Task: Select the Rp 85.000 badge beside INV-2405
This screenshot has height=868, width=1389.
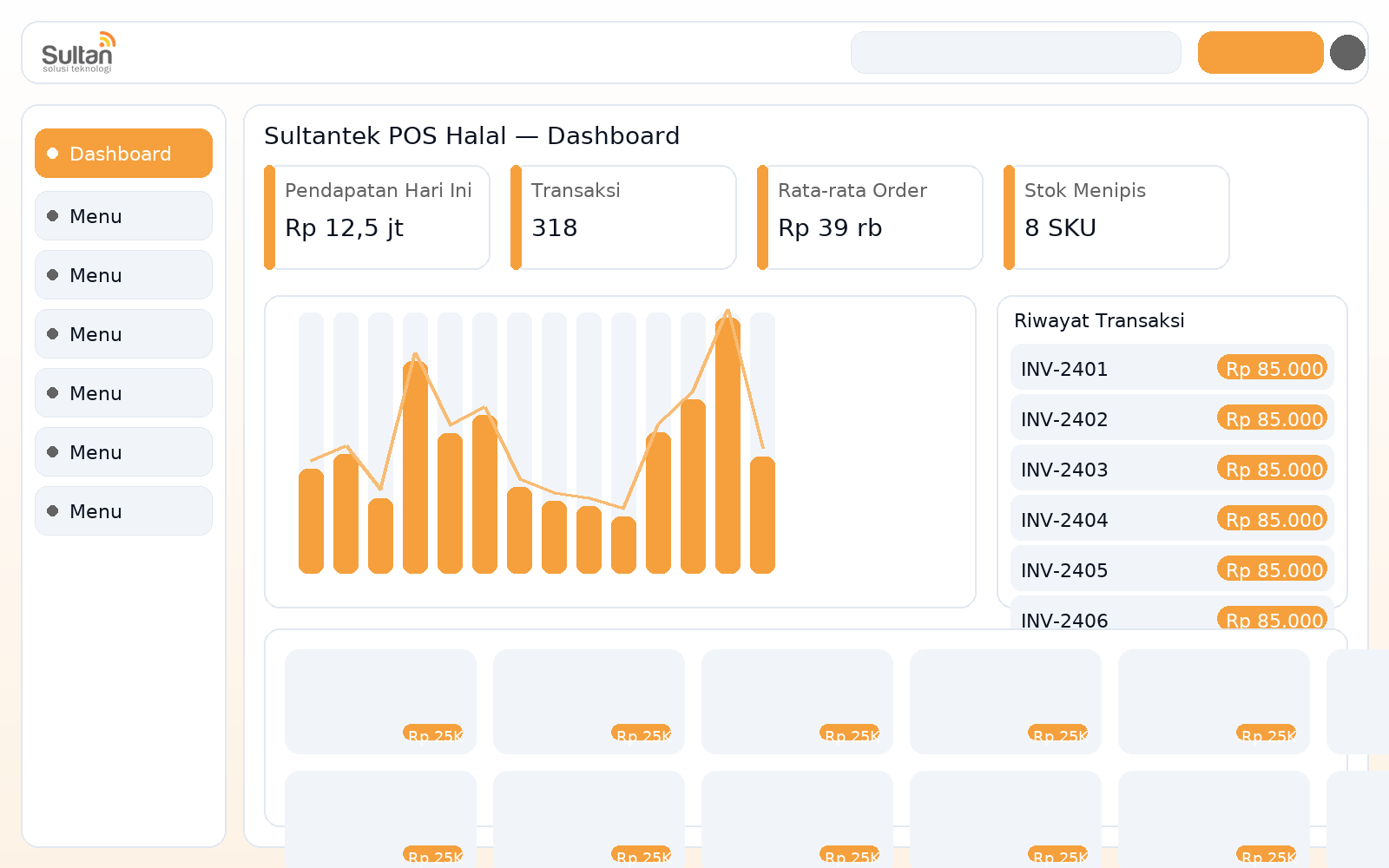Action: (x=1273, y=569)
